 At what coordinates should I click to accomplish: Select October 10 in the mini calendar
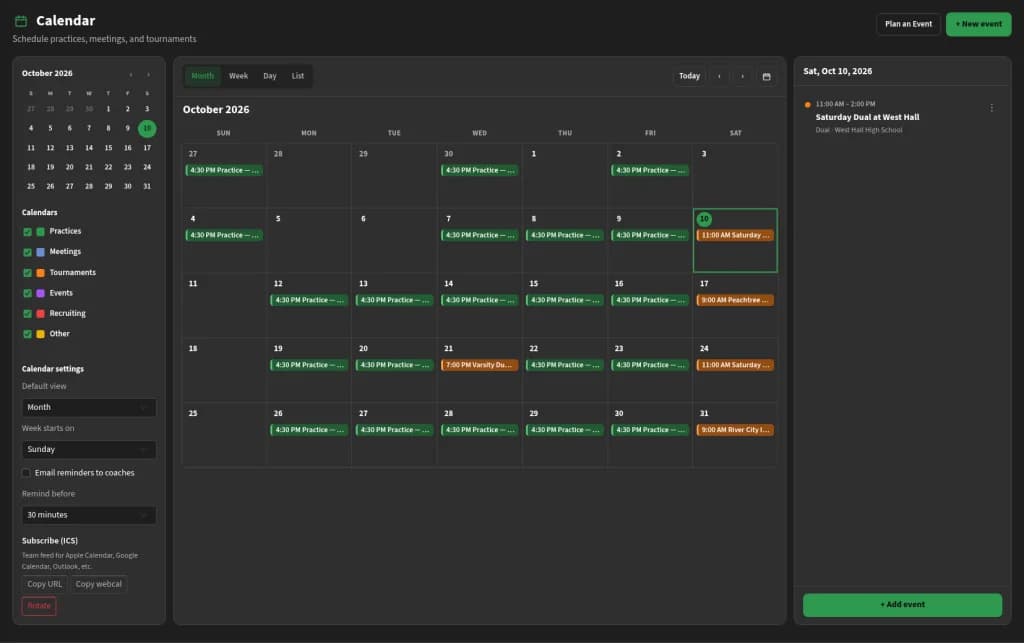pos(147,129)
